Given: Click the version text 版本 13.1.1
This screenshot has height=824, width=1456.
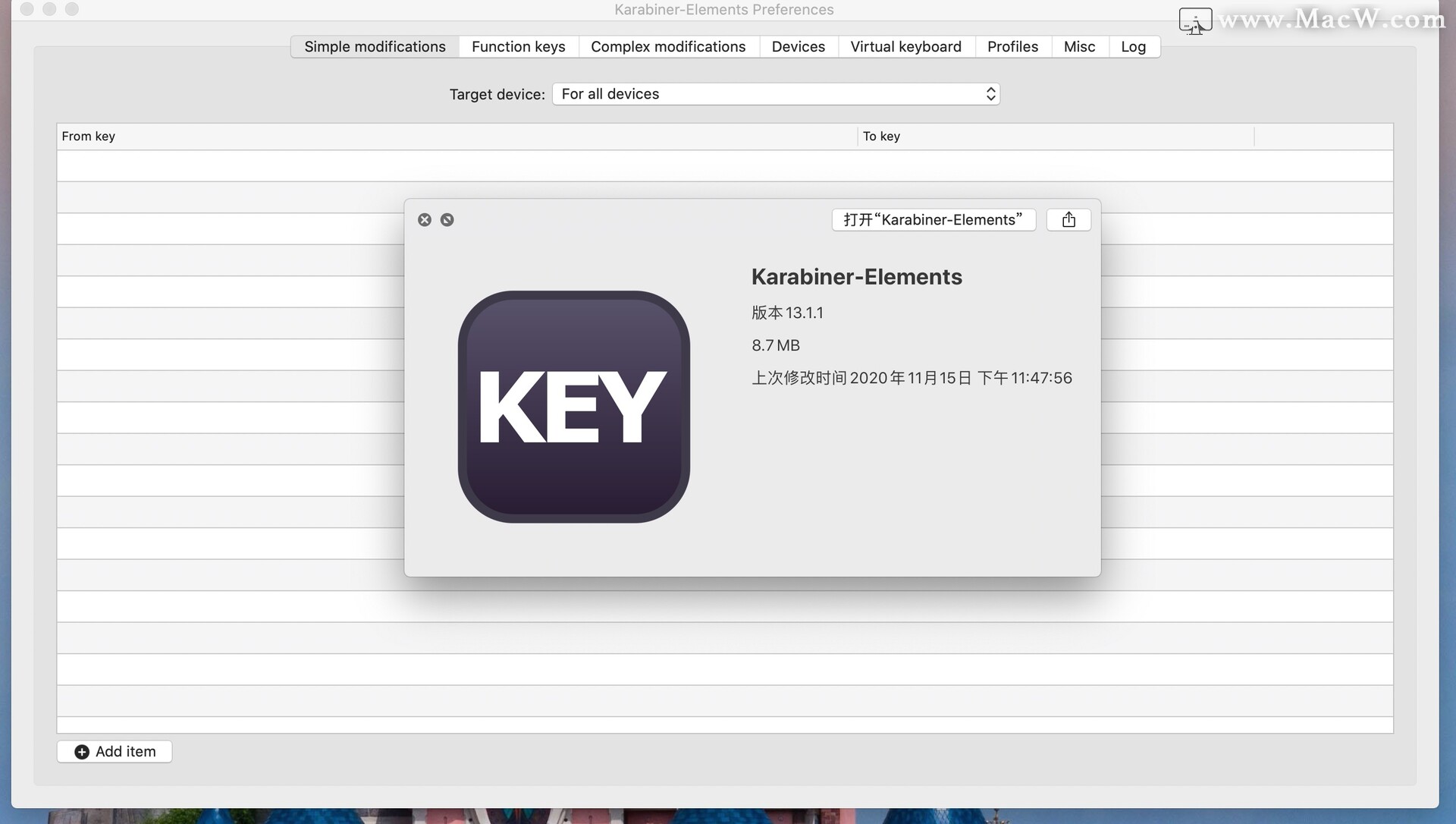Looking at the screenshot, I should click(x=787, y=313).
